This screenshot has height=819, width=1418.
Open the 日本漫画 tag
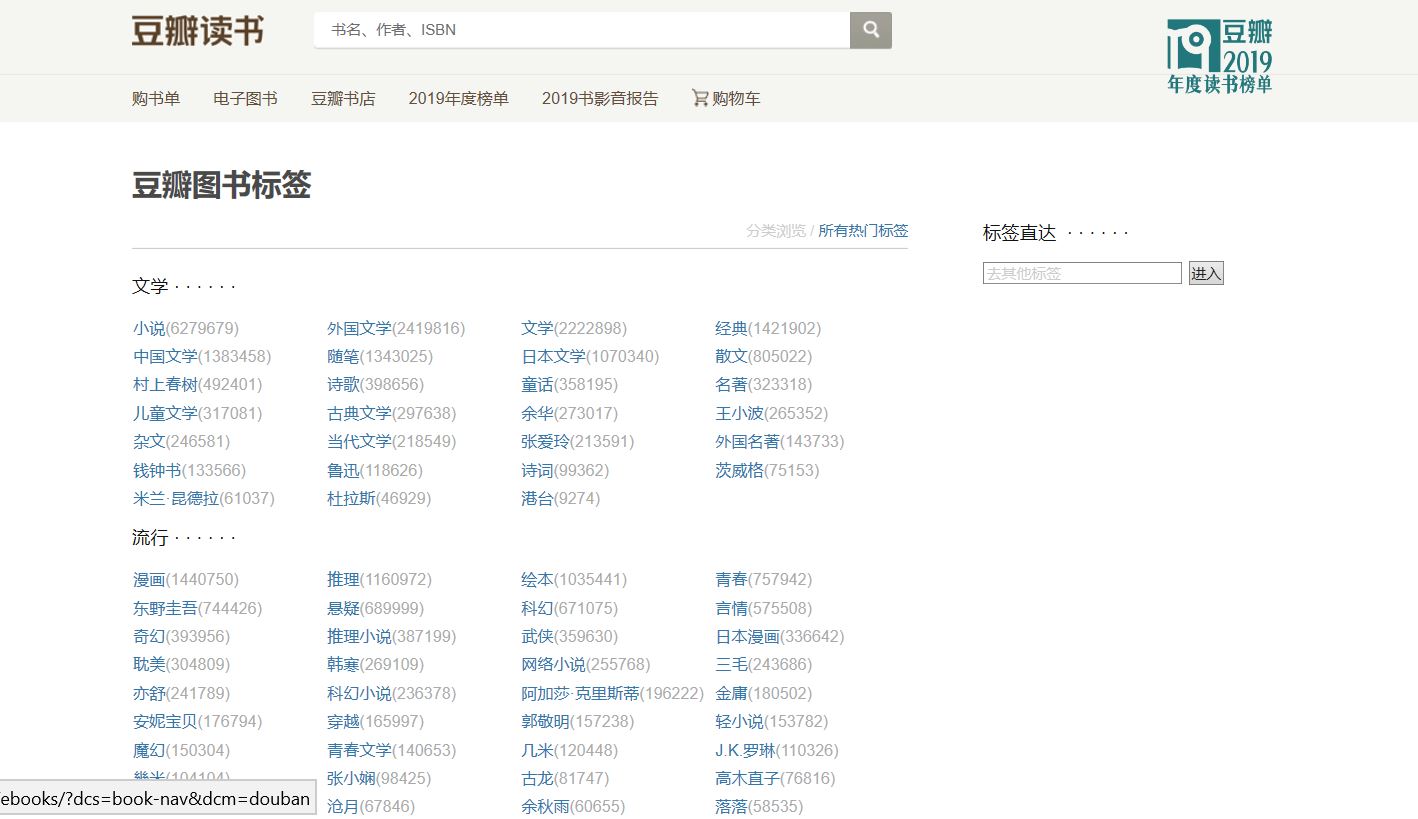click(x=747, y=636)
